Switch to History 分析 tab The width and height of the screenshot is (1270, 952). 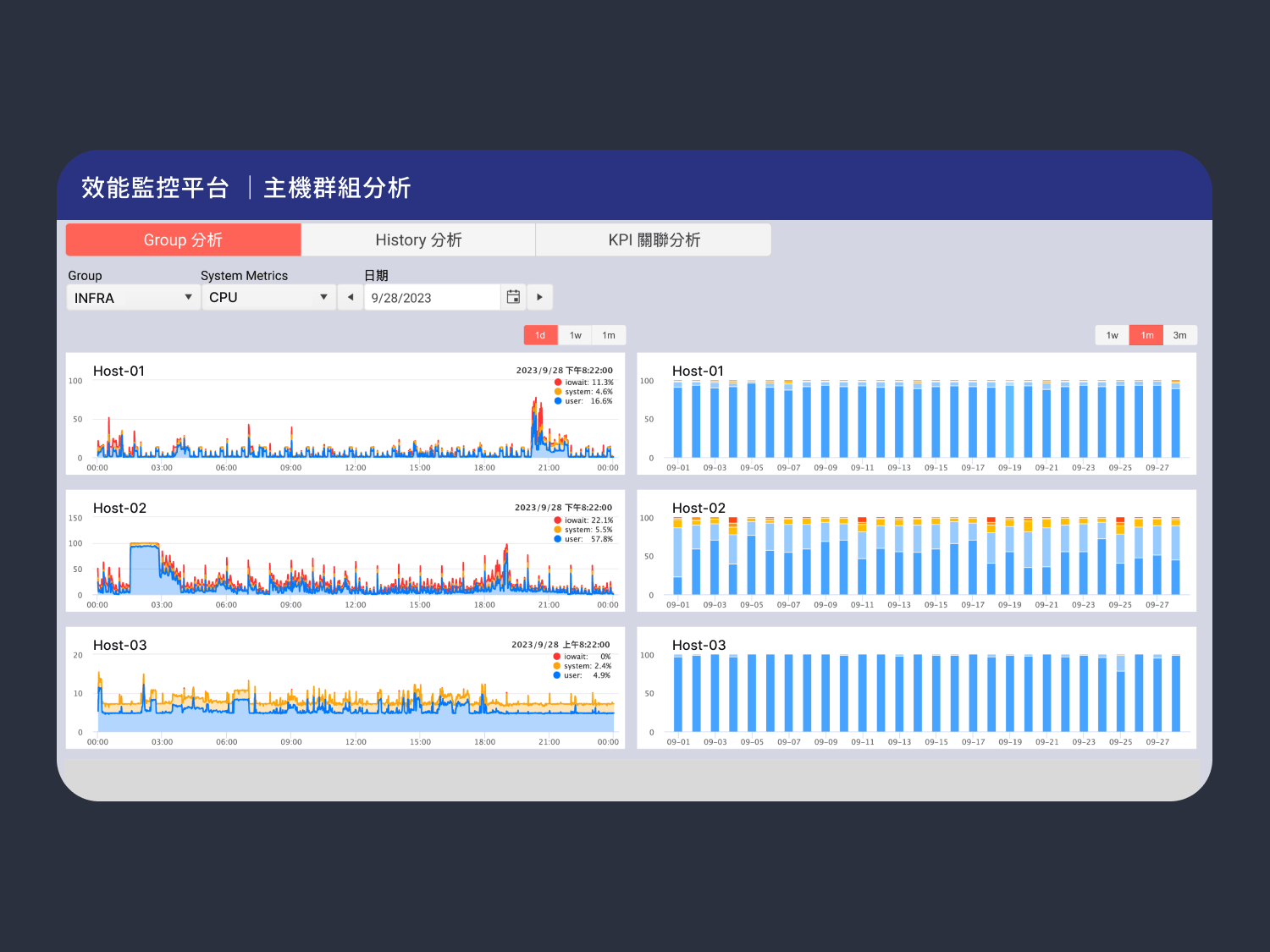tap(418, 240)
